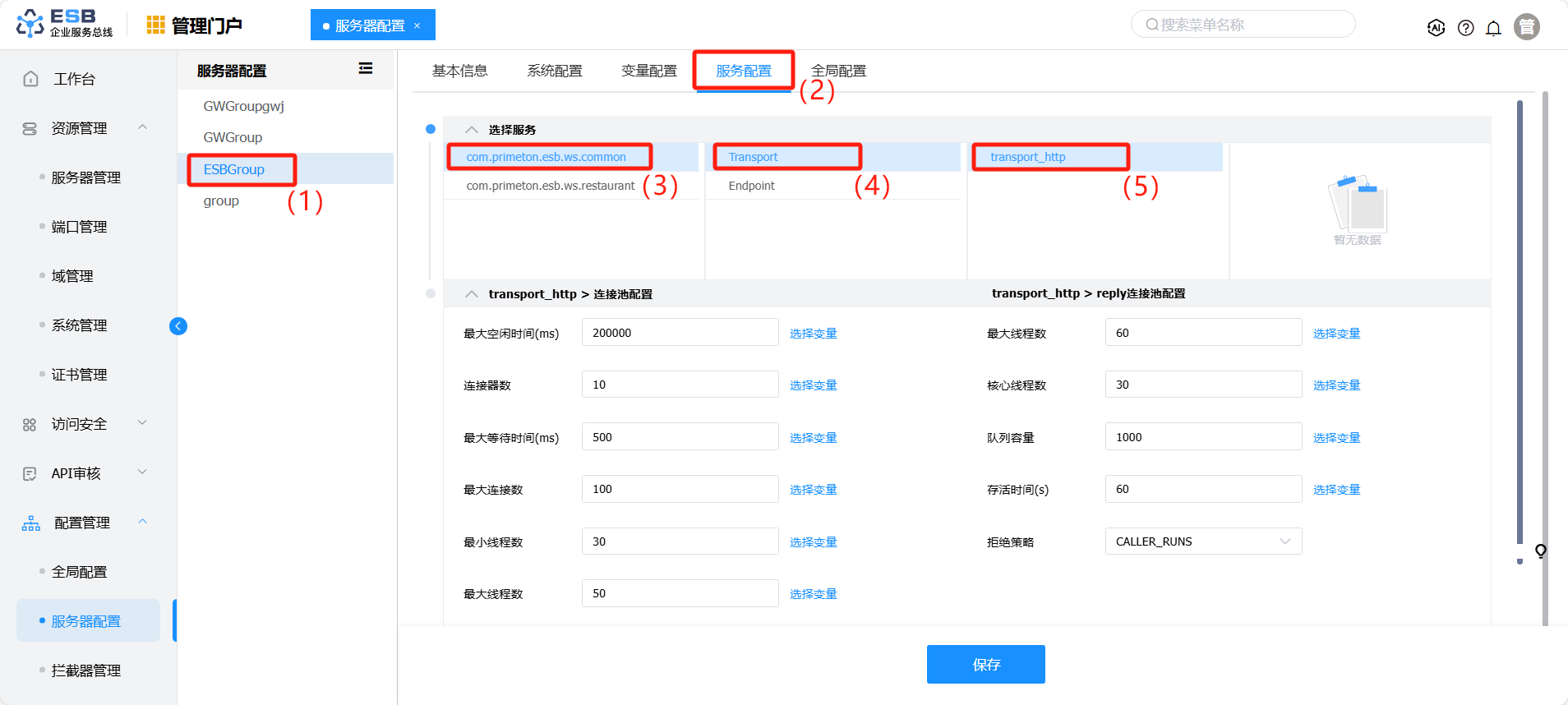Image resolution: width=1568 pixels, height=705 pixels.
Task: Click the AI assistant icon in header
Action: (x=1436, y=28)
